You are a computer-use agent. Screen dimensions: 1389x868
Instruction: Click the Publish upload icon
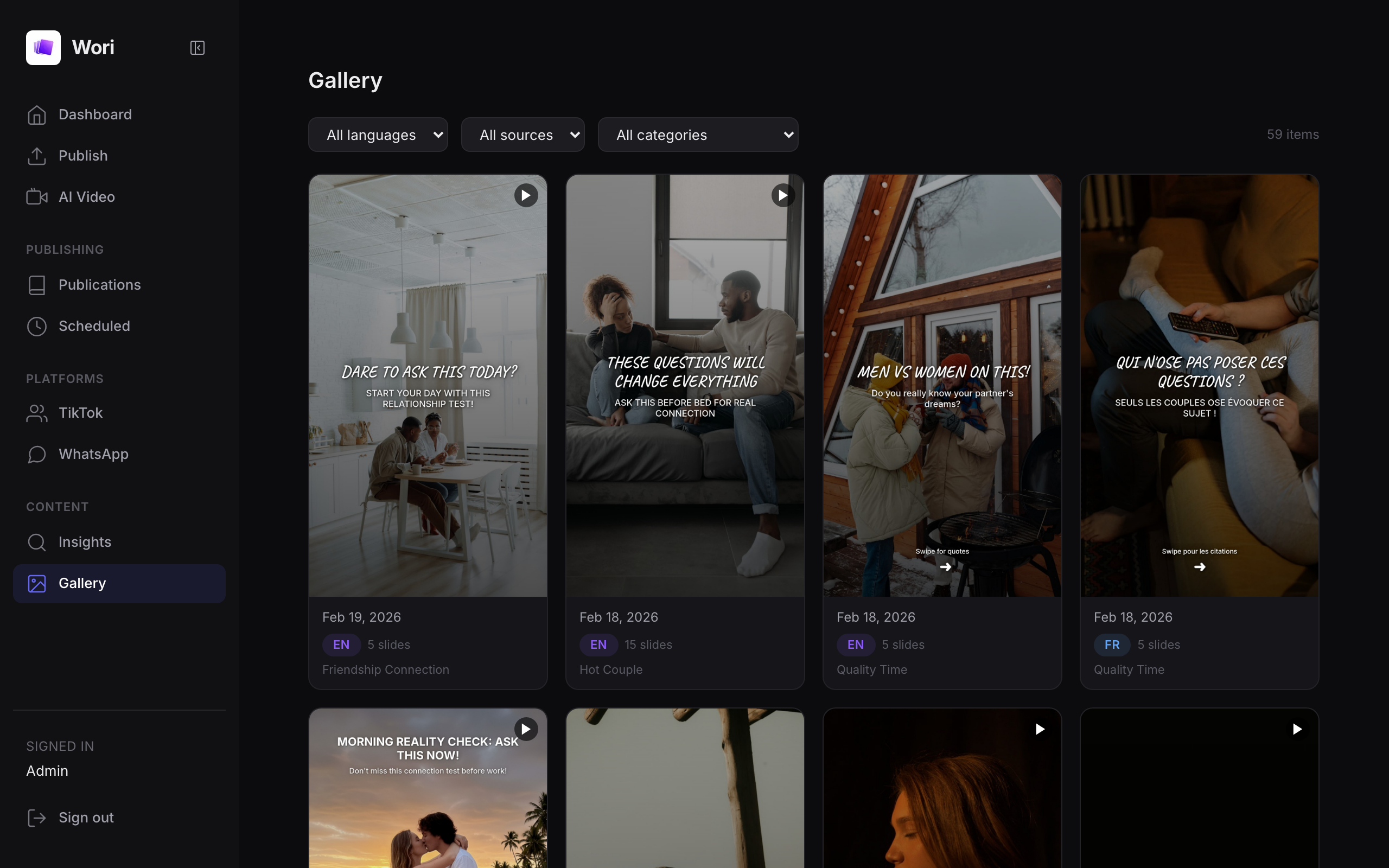coord(37,156)
